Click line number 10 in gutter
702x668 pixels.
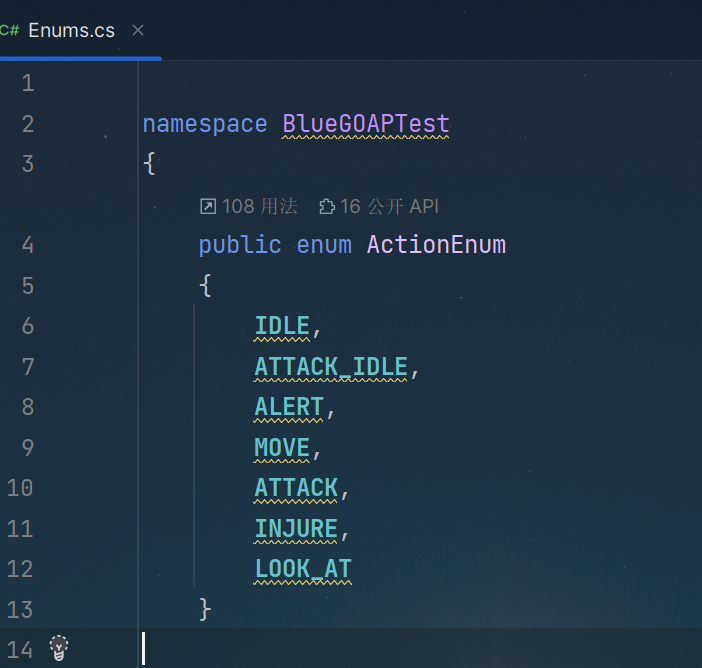coord(20,488)
